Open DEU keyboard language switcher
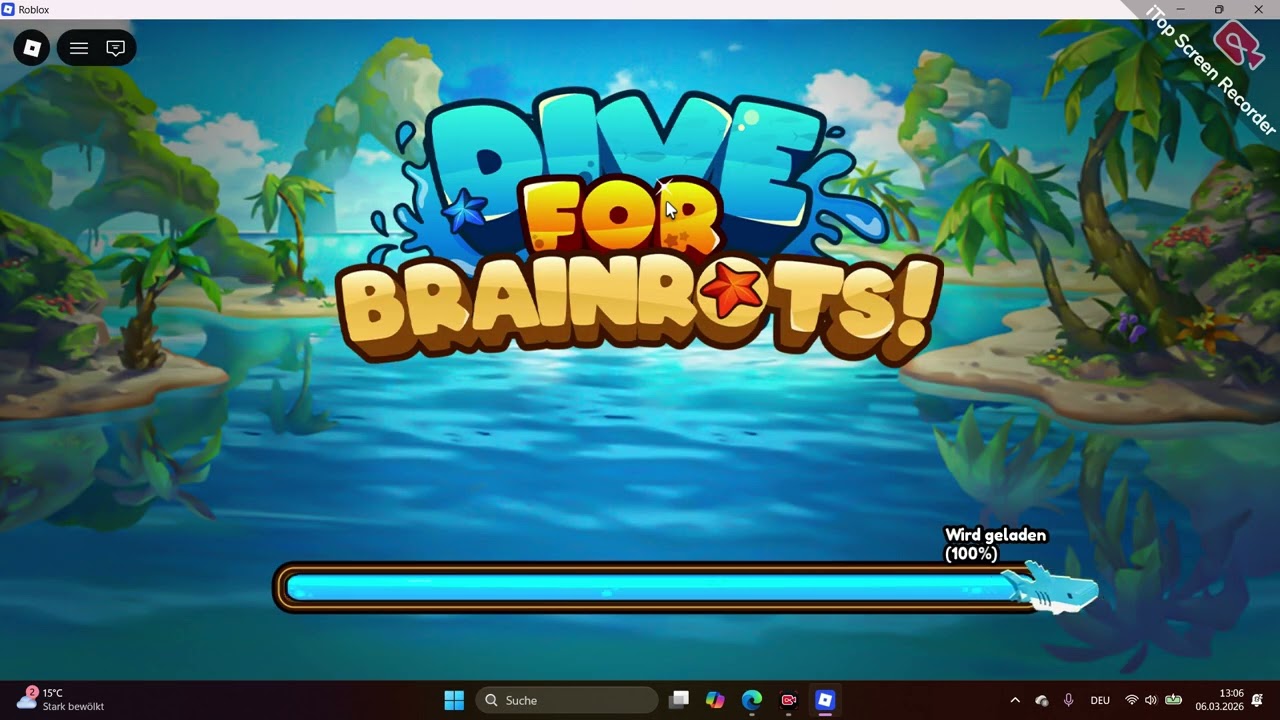This screenshot has height=720, width=1280. pos(1100,700)
